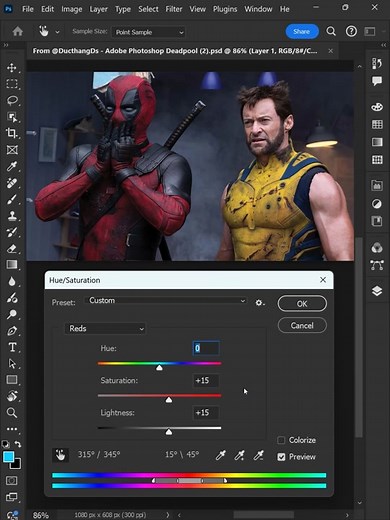This screenshot has width=390, height=520.
Task: Enable the Colorize checkbox
Action: [281, 440]
